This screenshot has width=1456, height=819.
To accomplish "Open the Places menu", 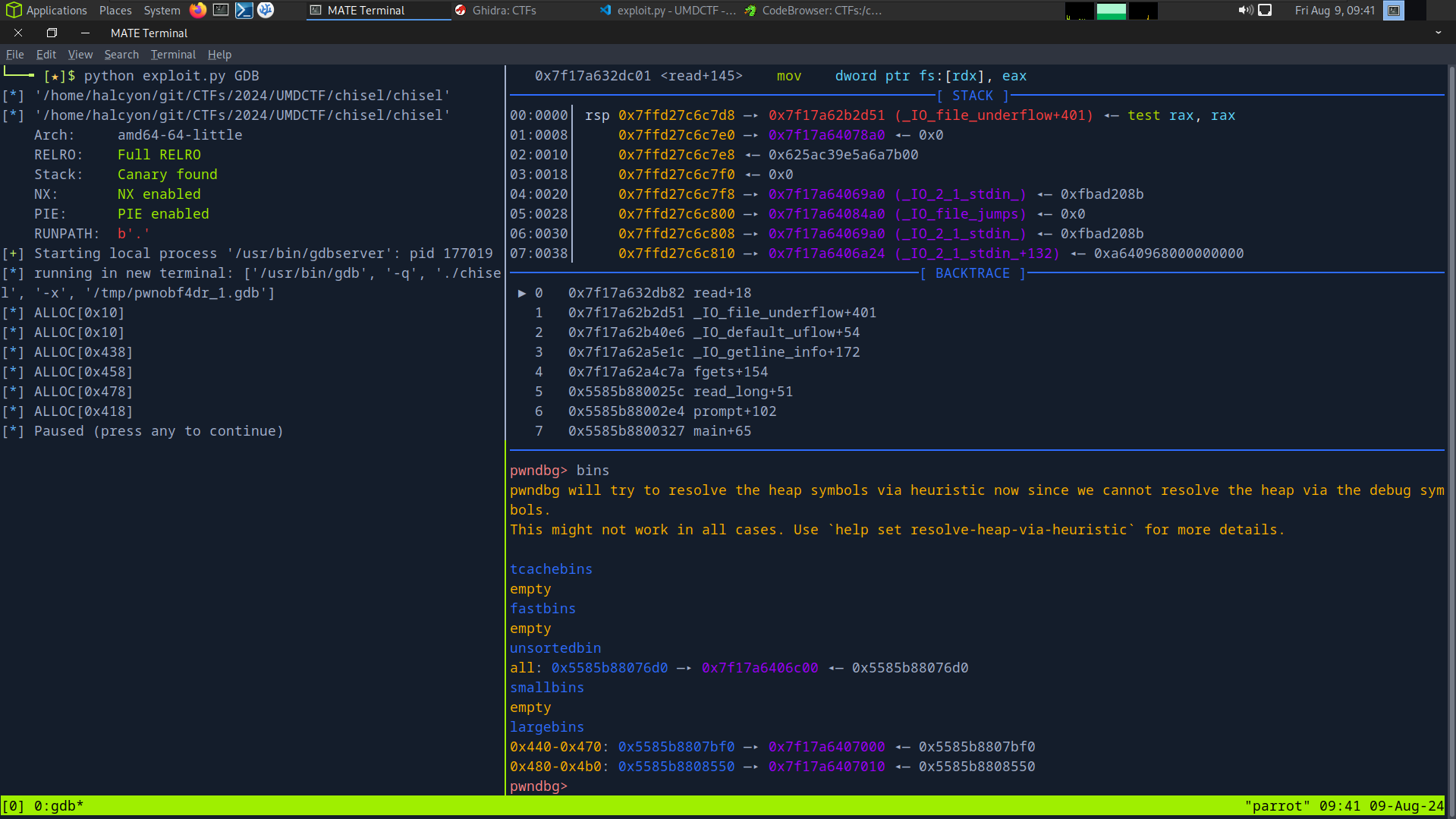I will [x=115, y=11].
